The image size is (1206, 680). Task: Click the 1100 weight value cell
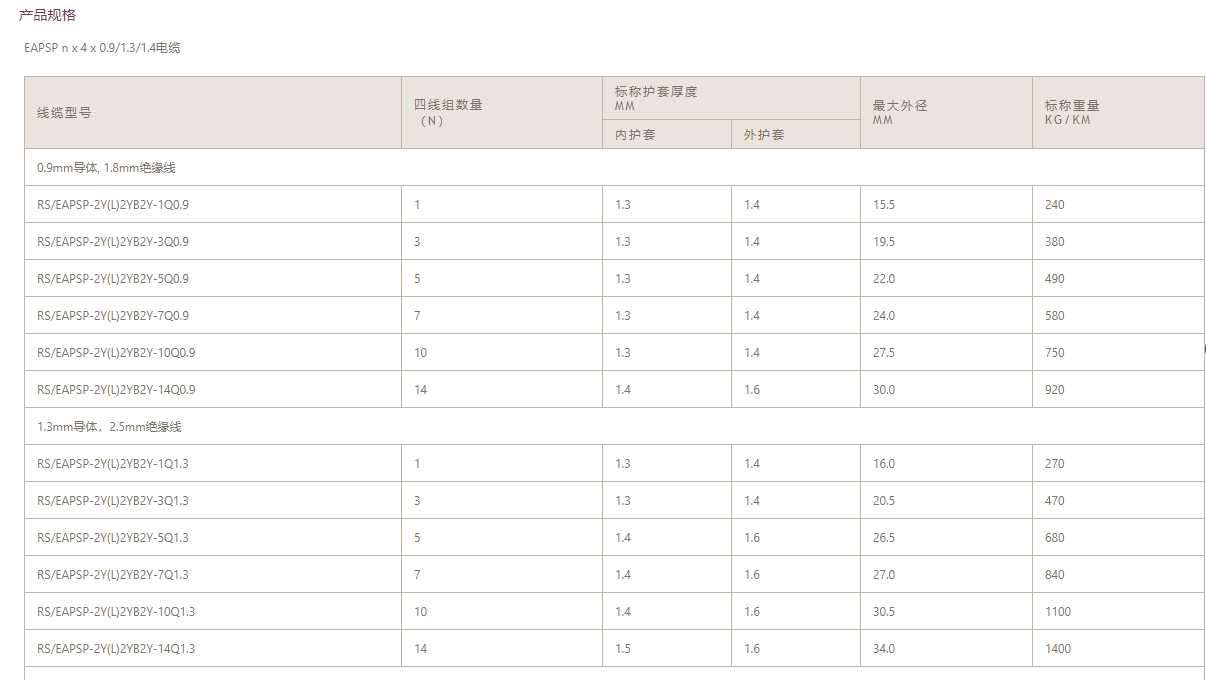tap(1057, 612)
